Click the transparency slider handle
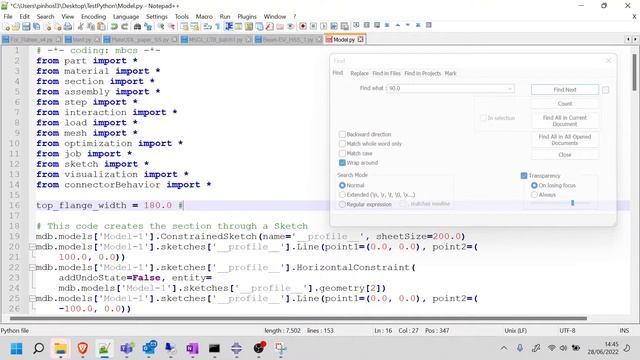Screen dimensions: 640x360 pyautogui.click(x=573, y=203)
